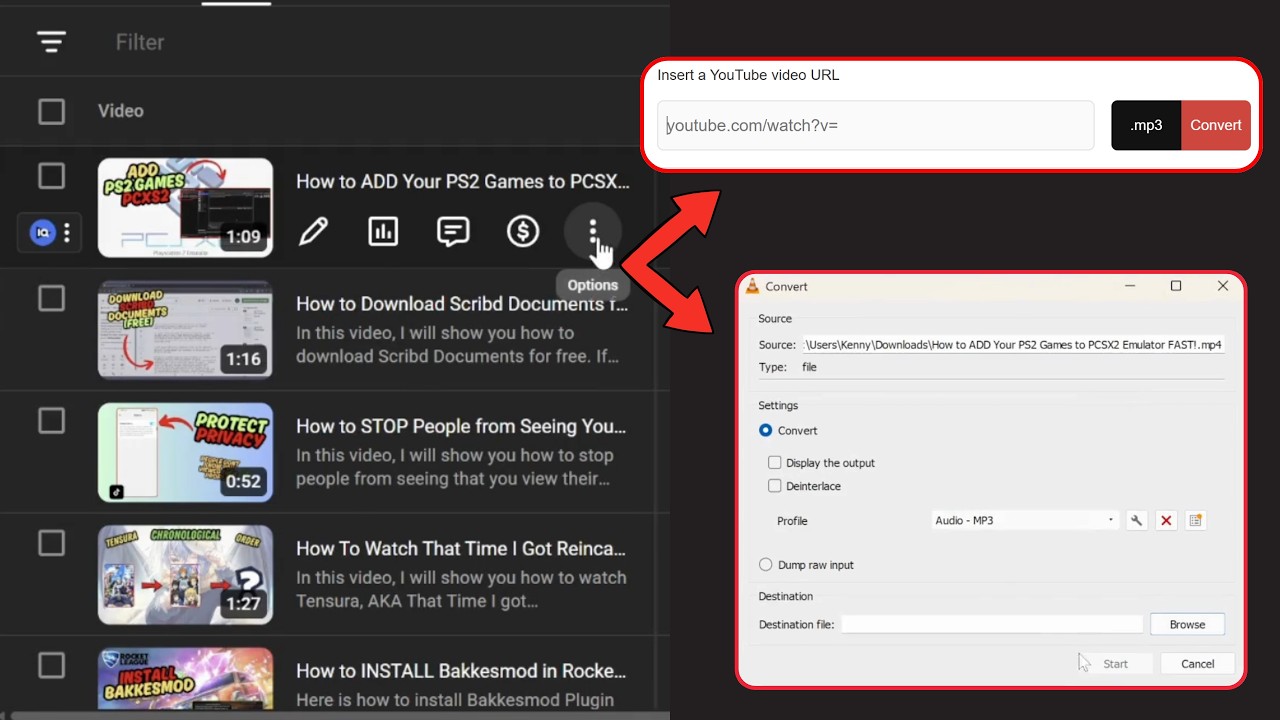1280x720 pixels.
Task: Click Browse for destination file
Action: pos(1187,624)
